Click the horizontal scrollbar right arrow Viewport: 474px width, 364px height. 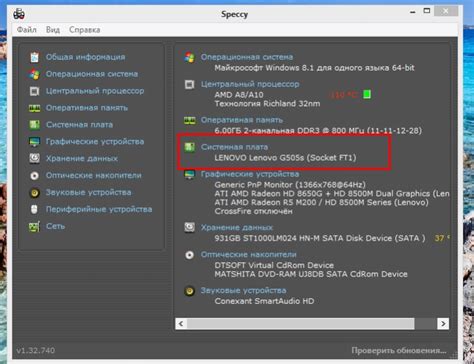pos(443,324)
